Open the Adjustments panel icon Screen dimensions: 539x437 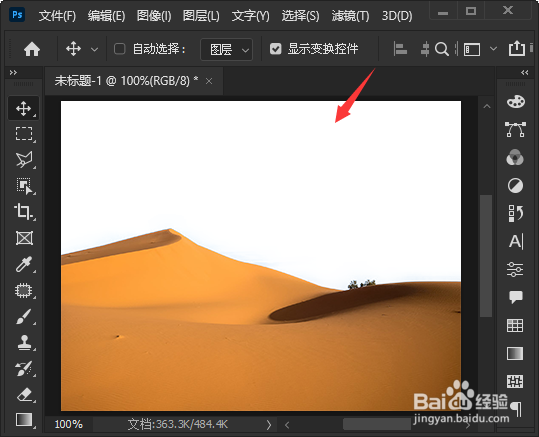click(515, 186)
